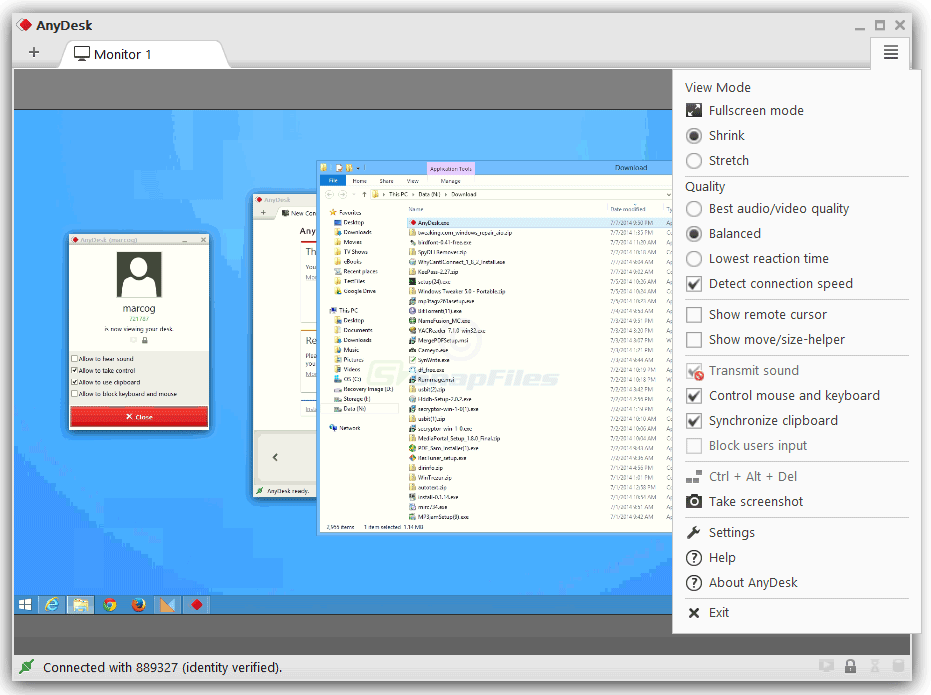The height and width of the screenshot is (695, 931).
Task: Click the remote Windows Start button
Action: coord(23,604)
